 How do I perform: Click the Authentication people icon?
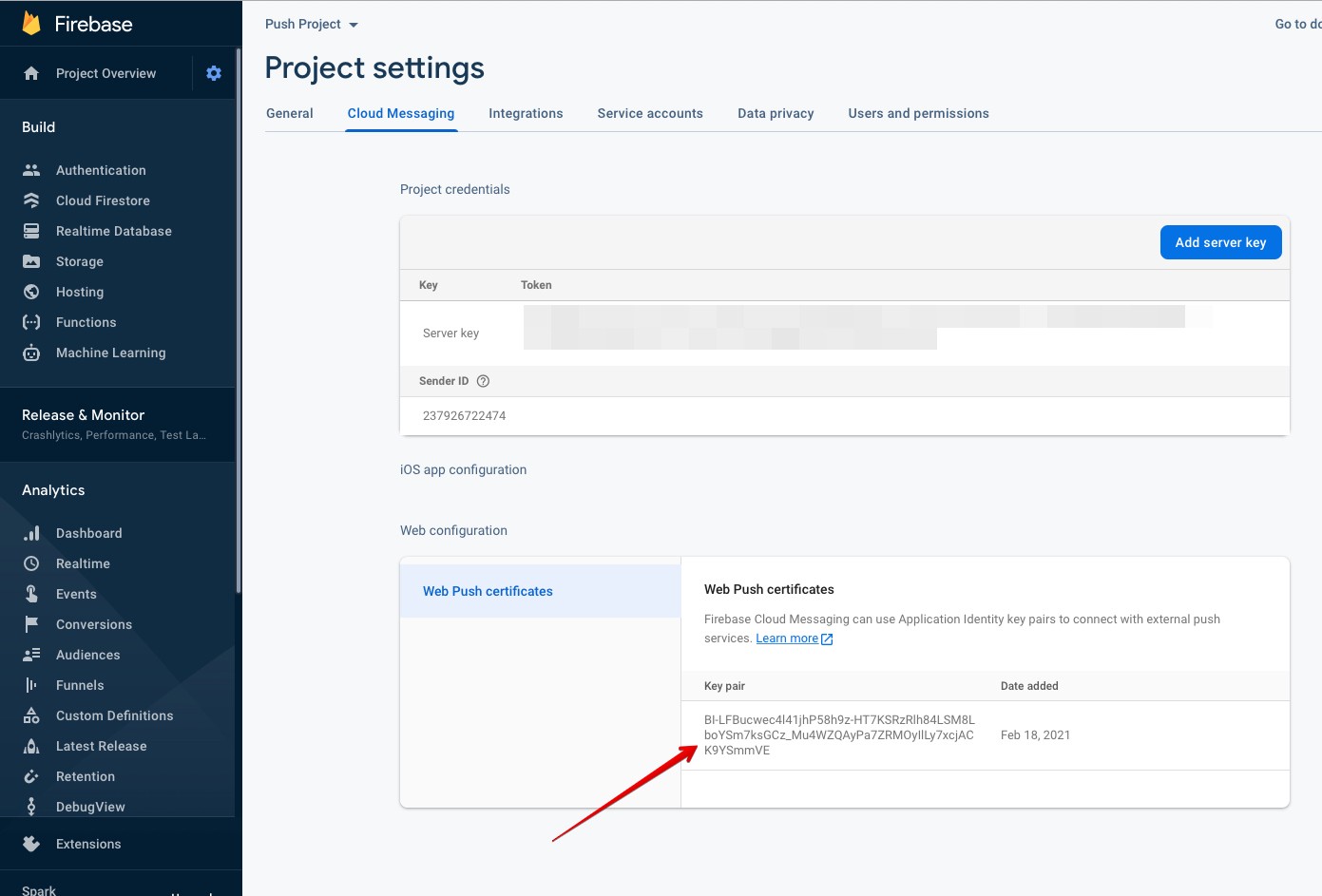[31, 170]
